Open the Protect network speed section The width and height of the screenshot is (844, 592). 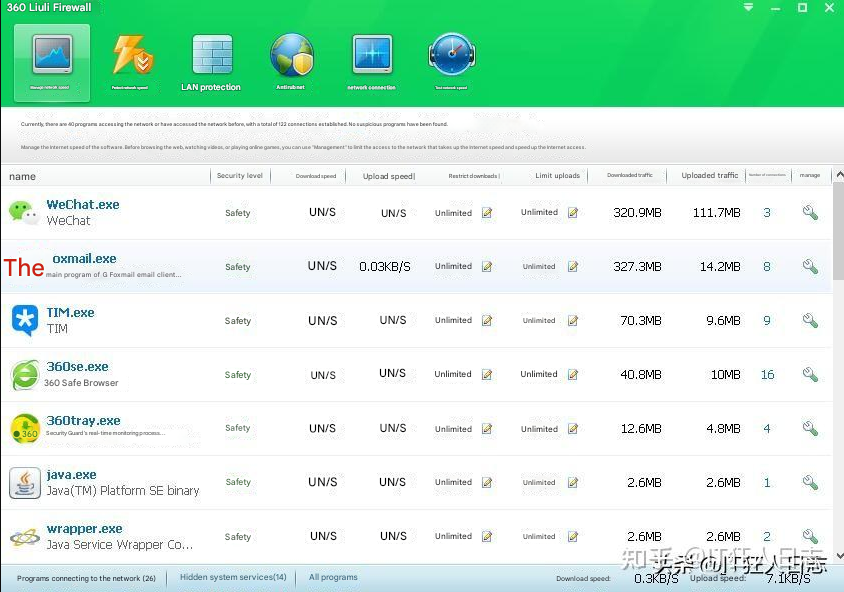click(131, 62)
